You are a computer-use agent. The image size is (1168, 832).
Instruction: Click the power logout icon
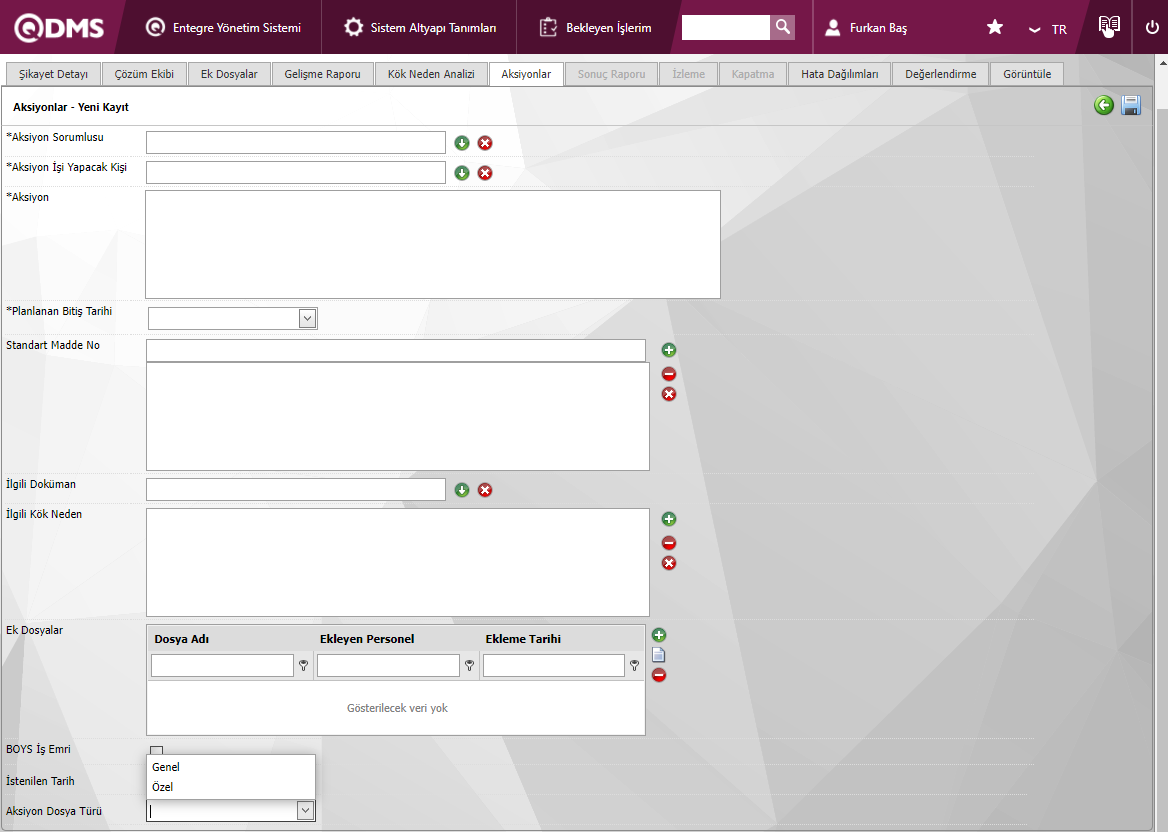click(x=1152, y=28)
